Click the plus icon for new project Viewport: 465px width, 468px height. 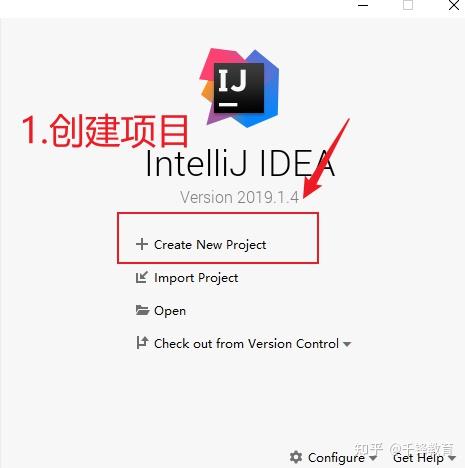pyautogui.click(x=142, y=244)
